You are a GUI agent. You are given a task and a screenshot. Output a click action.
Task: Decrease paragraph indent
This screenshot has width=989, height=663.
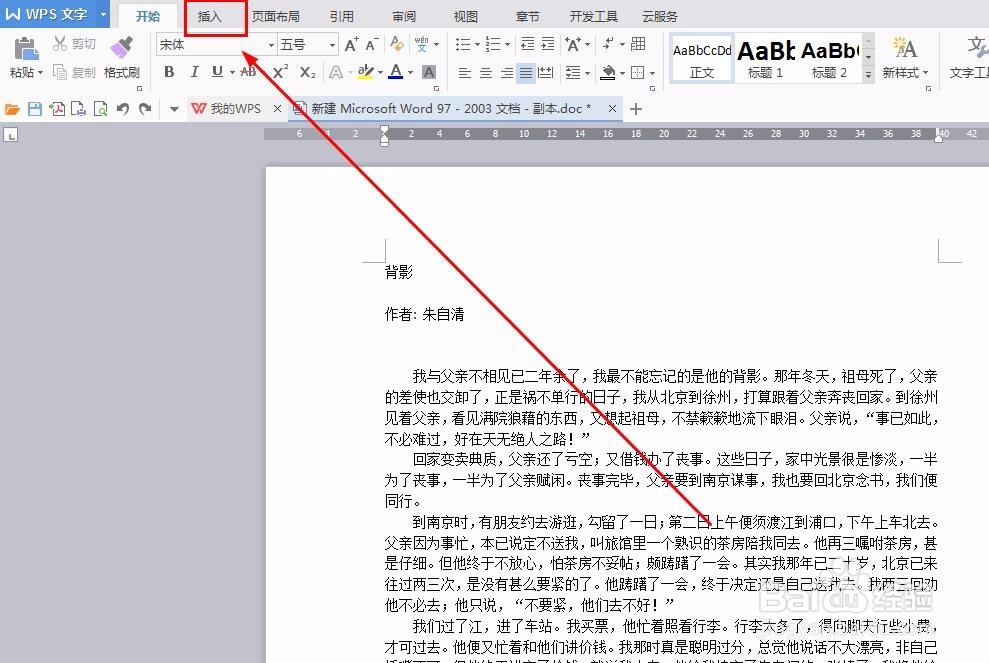(527, 44)
